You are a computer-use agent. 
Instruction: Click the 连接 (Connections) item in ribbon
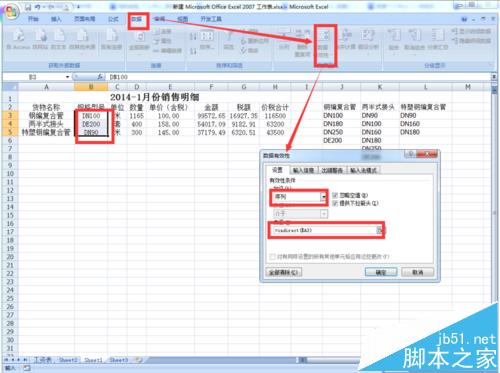click(162, 32)
